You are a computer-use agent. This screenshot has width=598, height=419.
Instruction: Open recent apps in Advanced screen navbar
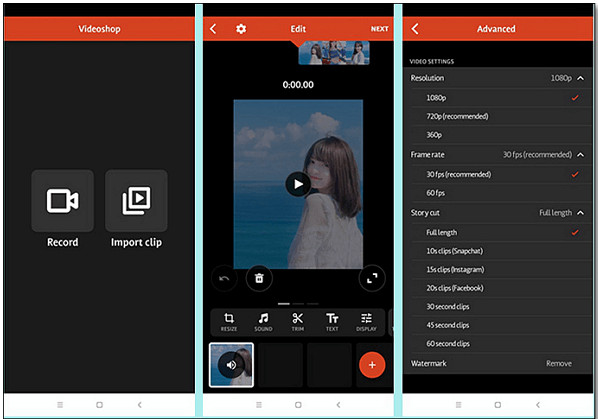[x=458, y=405]
